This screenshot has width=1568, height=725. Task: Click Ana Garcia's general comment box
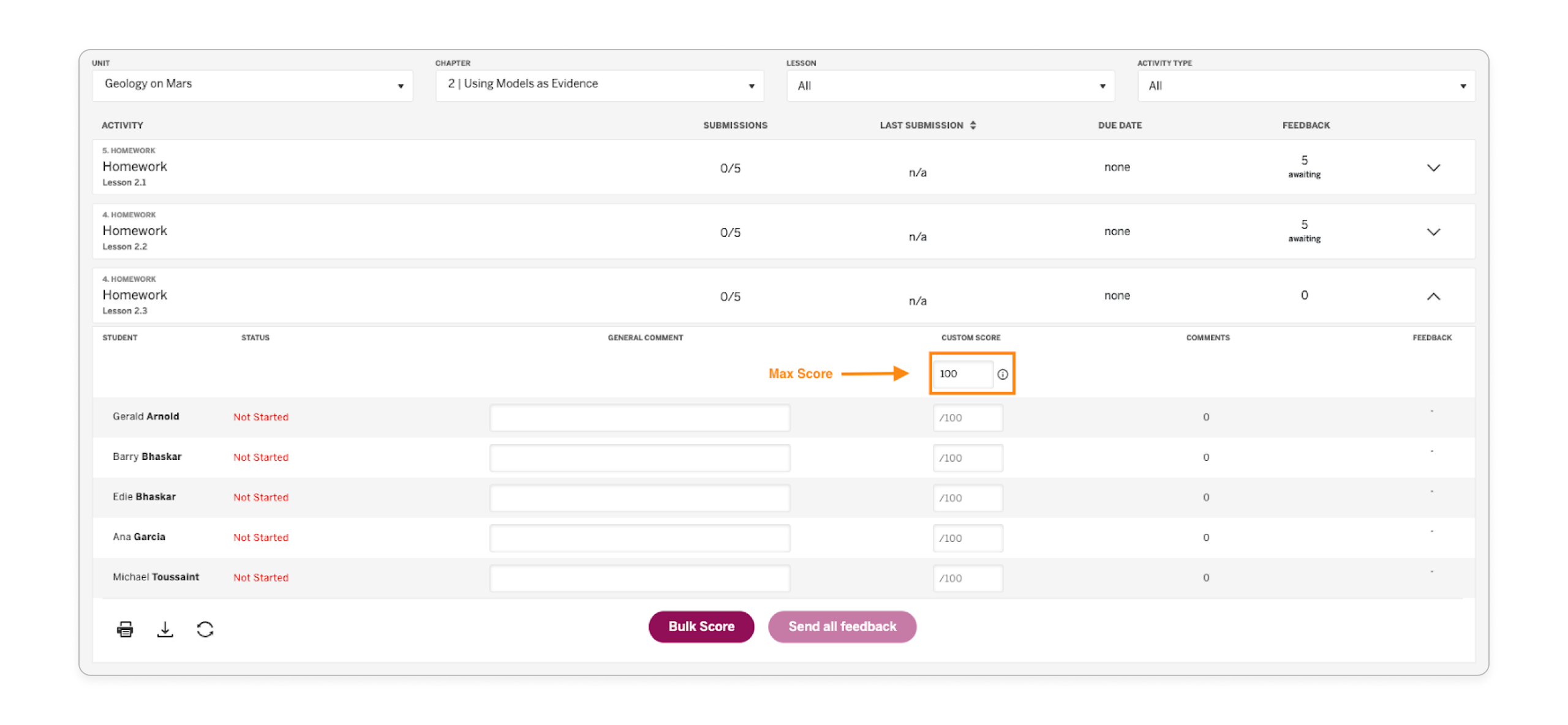639,538
